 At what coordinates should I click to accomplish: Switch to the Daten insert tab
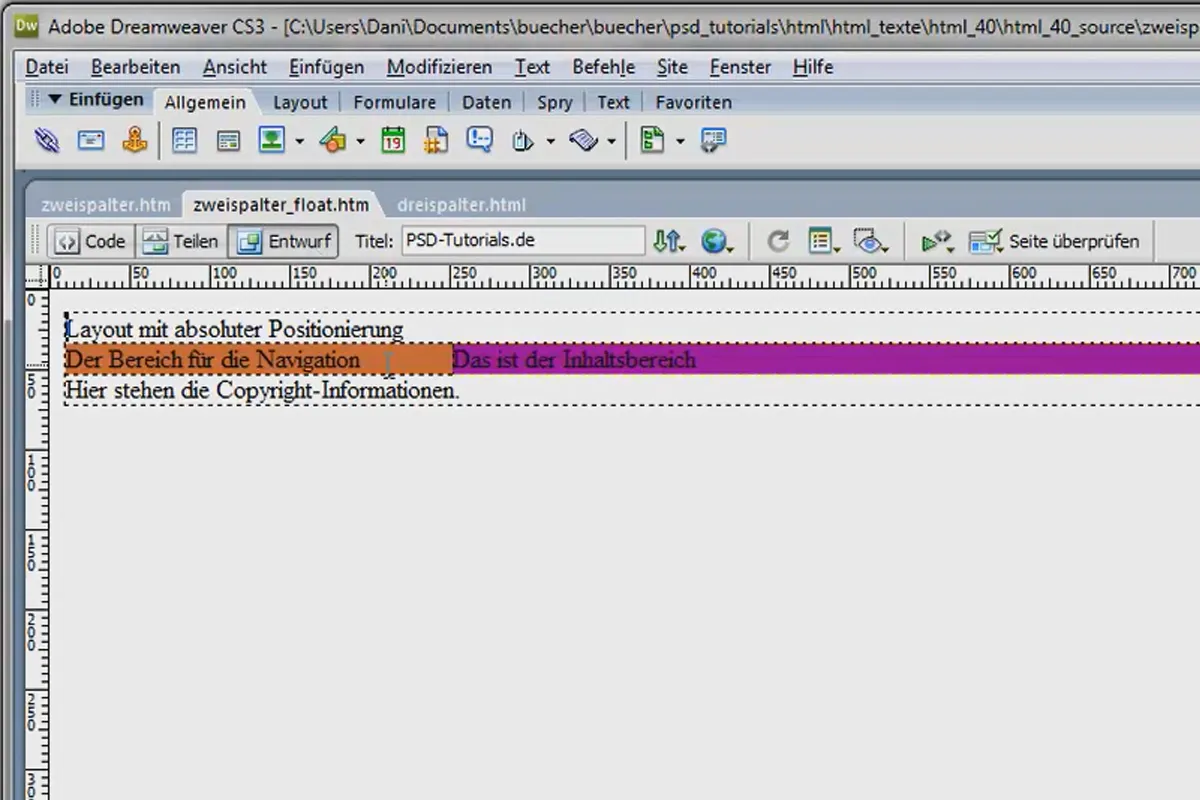click(x=486, y=102)
